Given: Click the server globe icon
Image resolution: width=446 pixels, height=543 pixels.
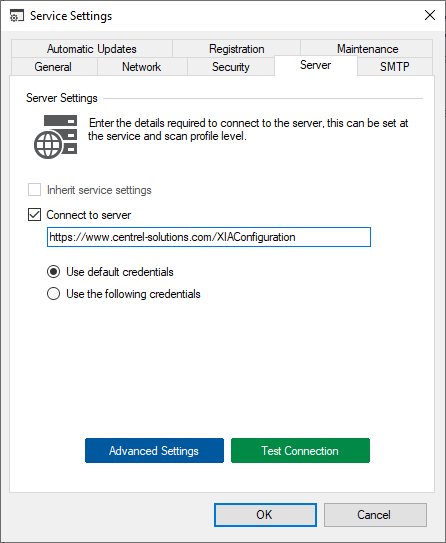Looking at the screenshot, I should click(55, 137).
